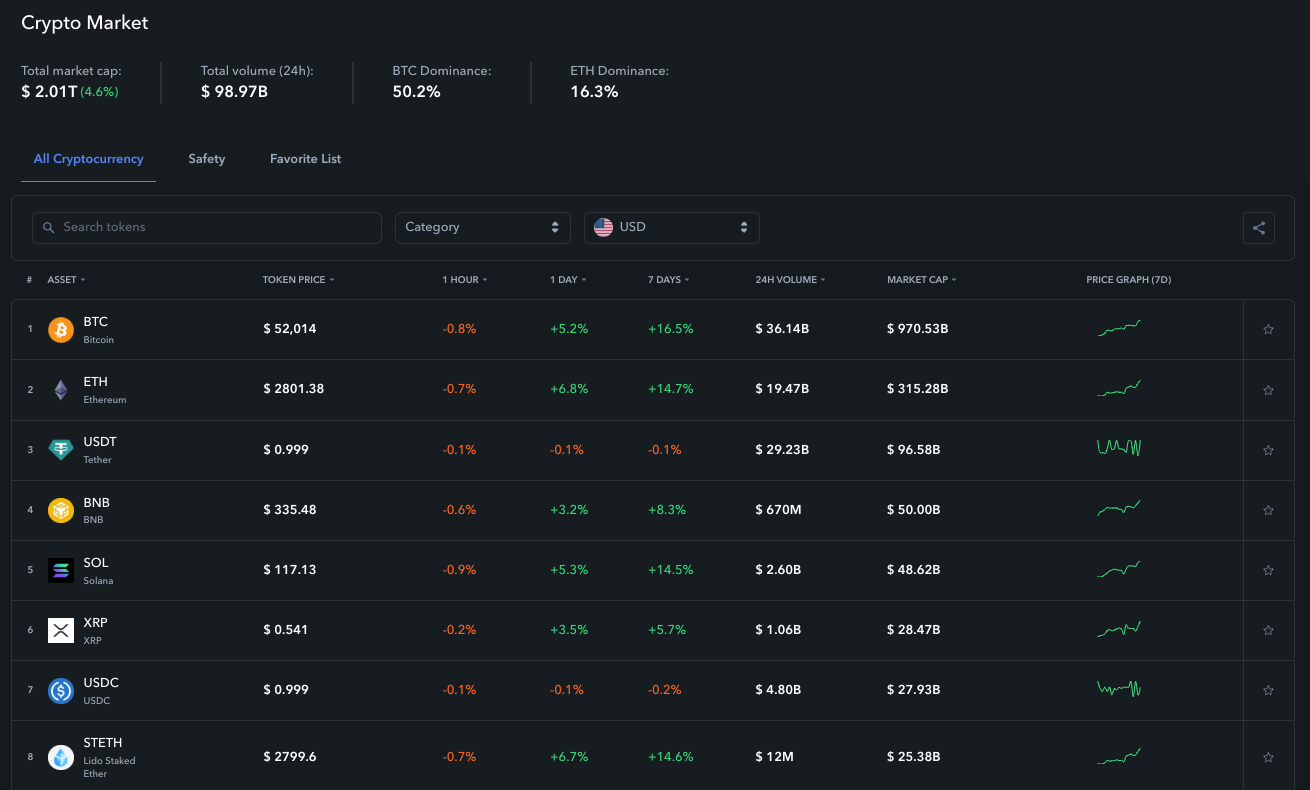
Task: Click the Bitcoin coin icon
Action: tap(60, 329)
